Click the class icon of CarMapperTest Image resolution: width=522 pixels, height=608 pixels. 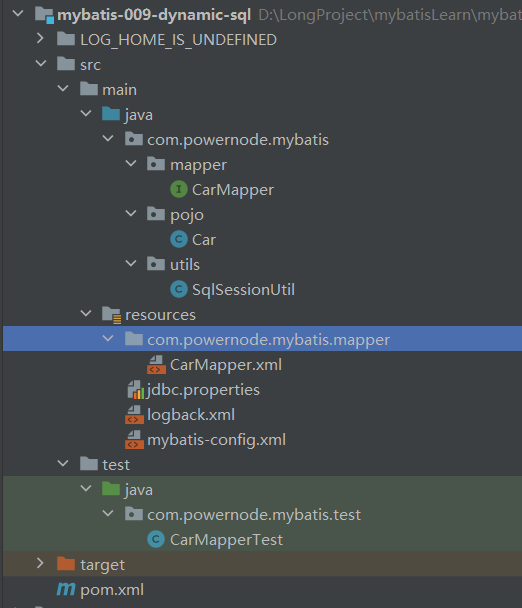click(x=156, y=539)
